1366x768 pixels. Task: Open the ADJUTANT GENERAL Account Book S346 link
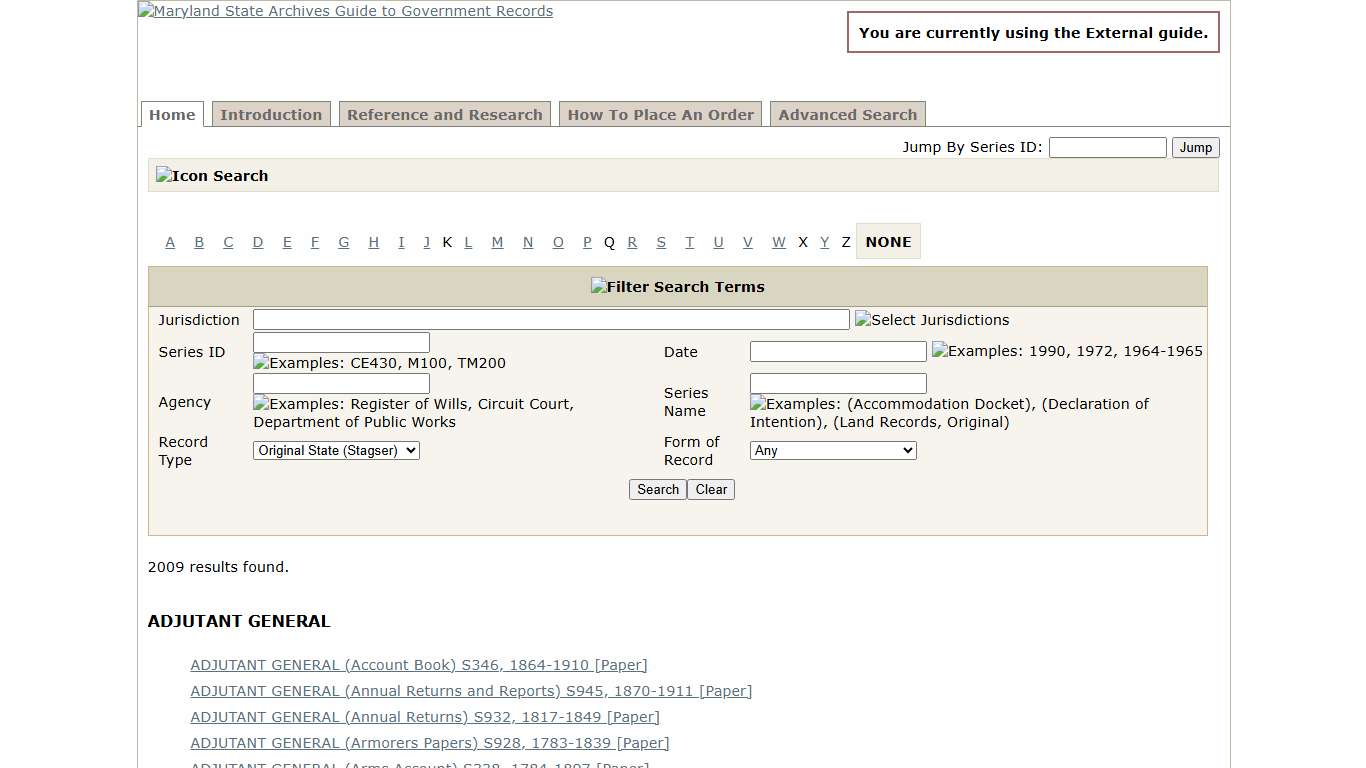(x=418, y=664)
